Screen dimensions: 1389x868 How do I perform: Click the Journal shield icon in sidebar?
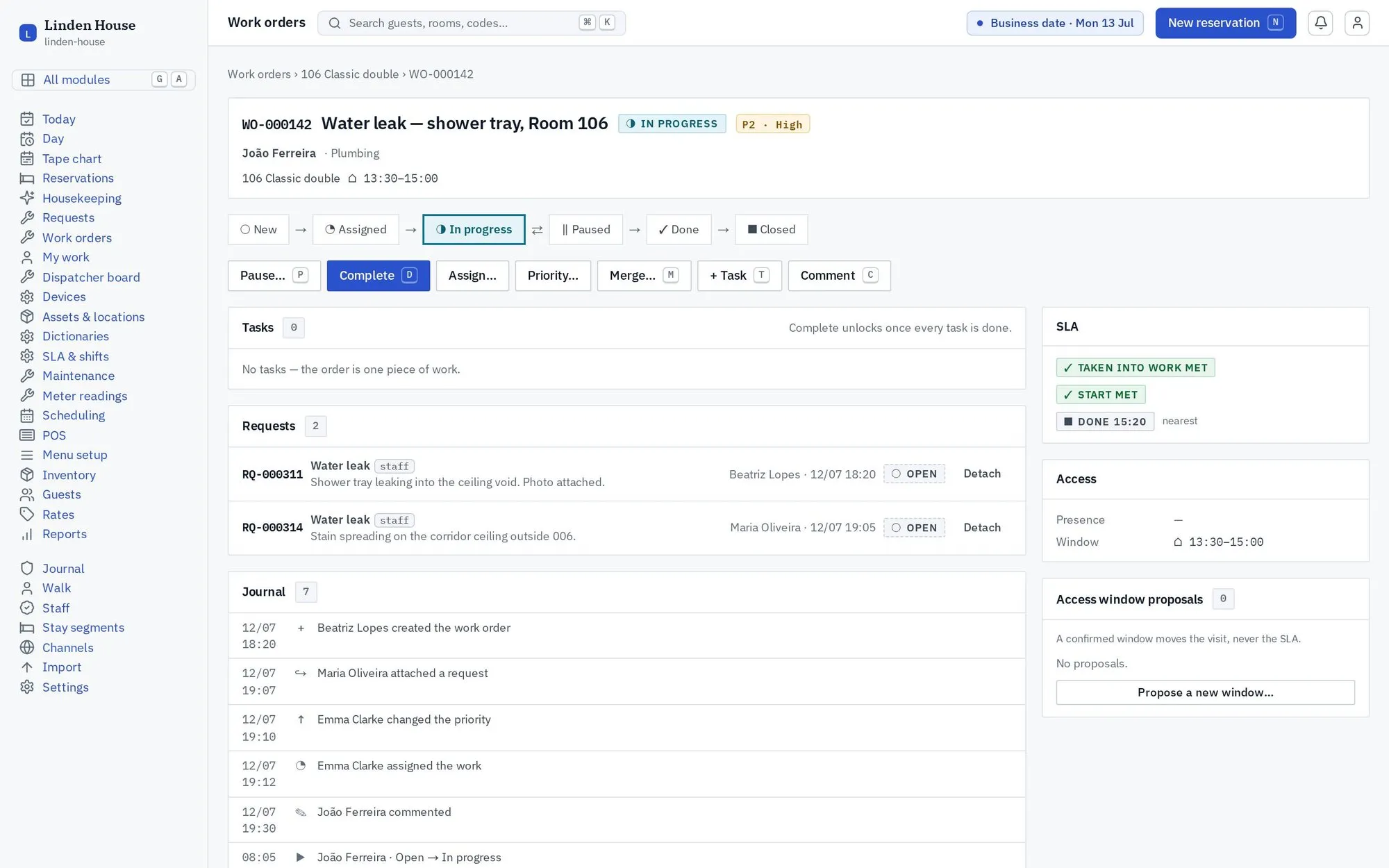(27, 568)
